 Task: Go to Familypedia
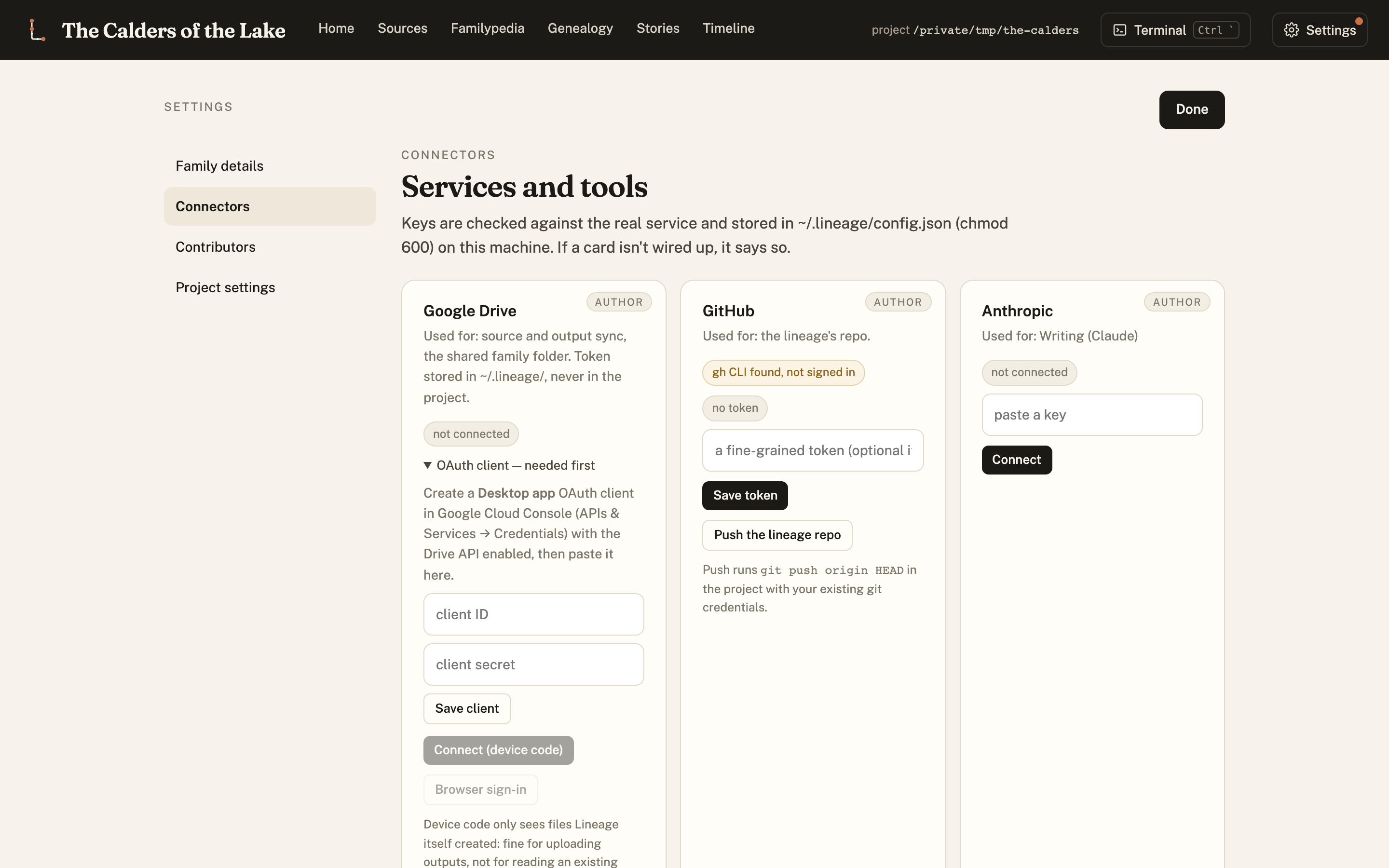point(487,28)
